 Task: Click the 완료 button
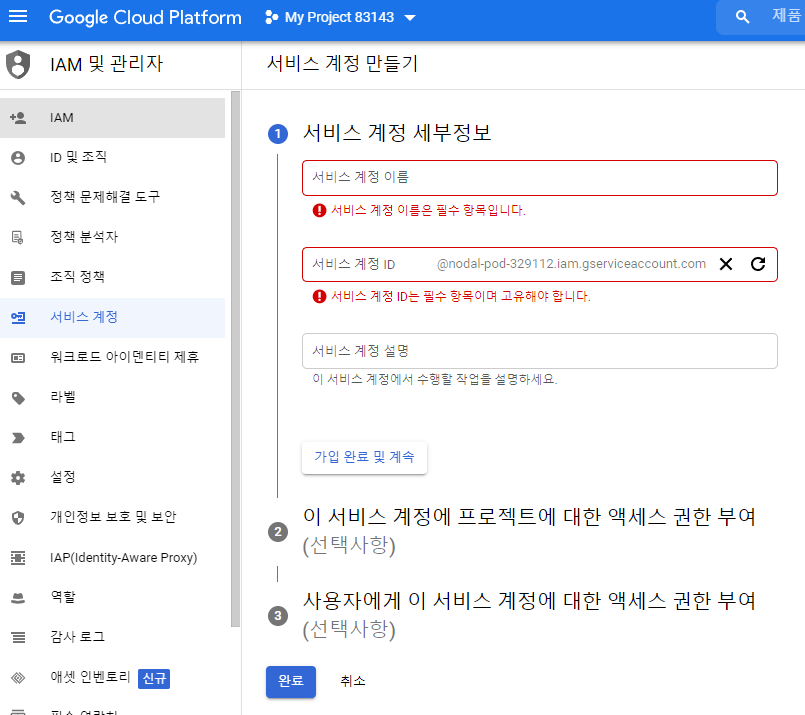291,682
